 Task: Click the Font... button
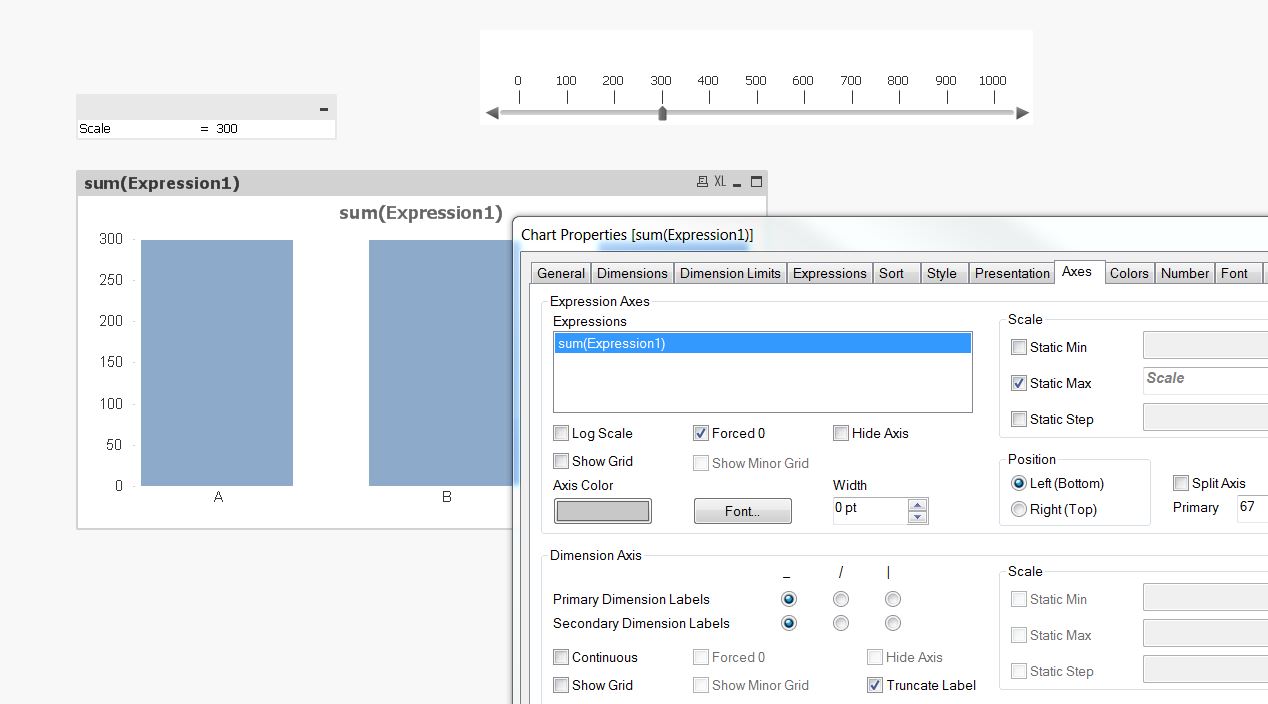point(743,511)
